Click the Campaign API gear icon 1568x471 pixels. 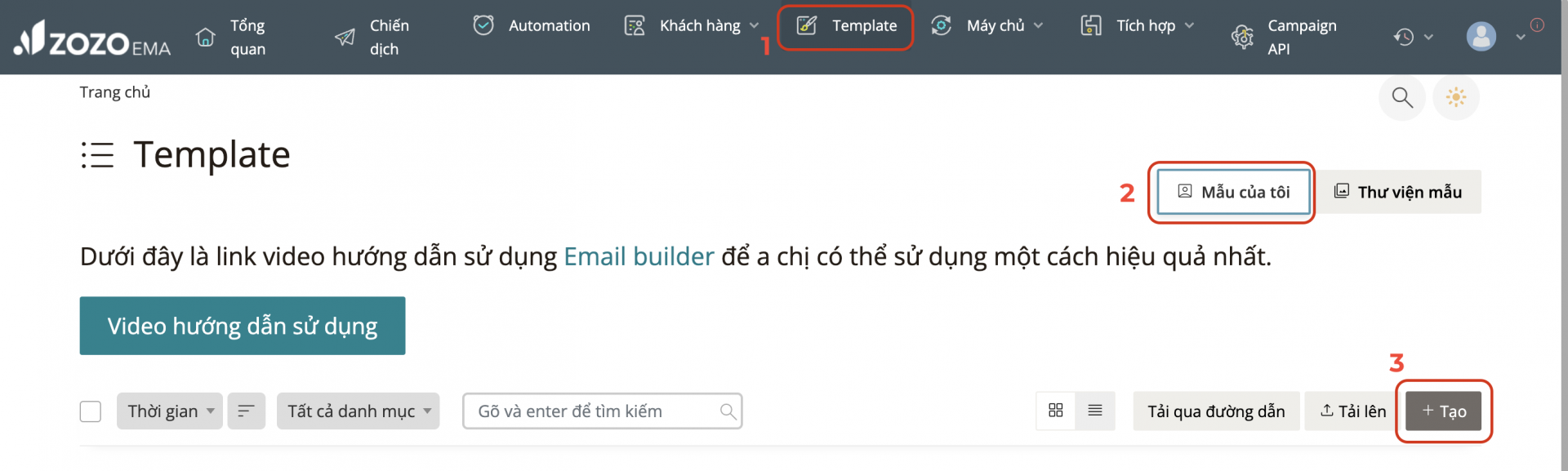(x=1242, y=38)
